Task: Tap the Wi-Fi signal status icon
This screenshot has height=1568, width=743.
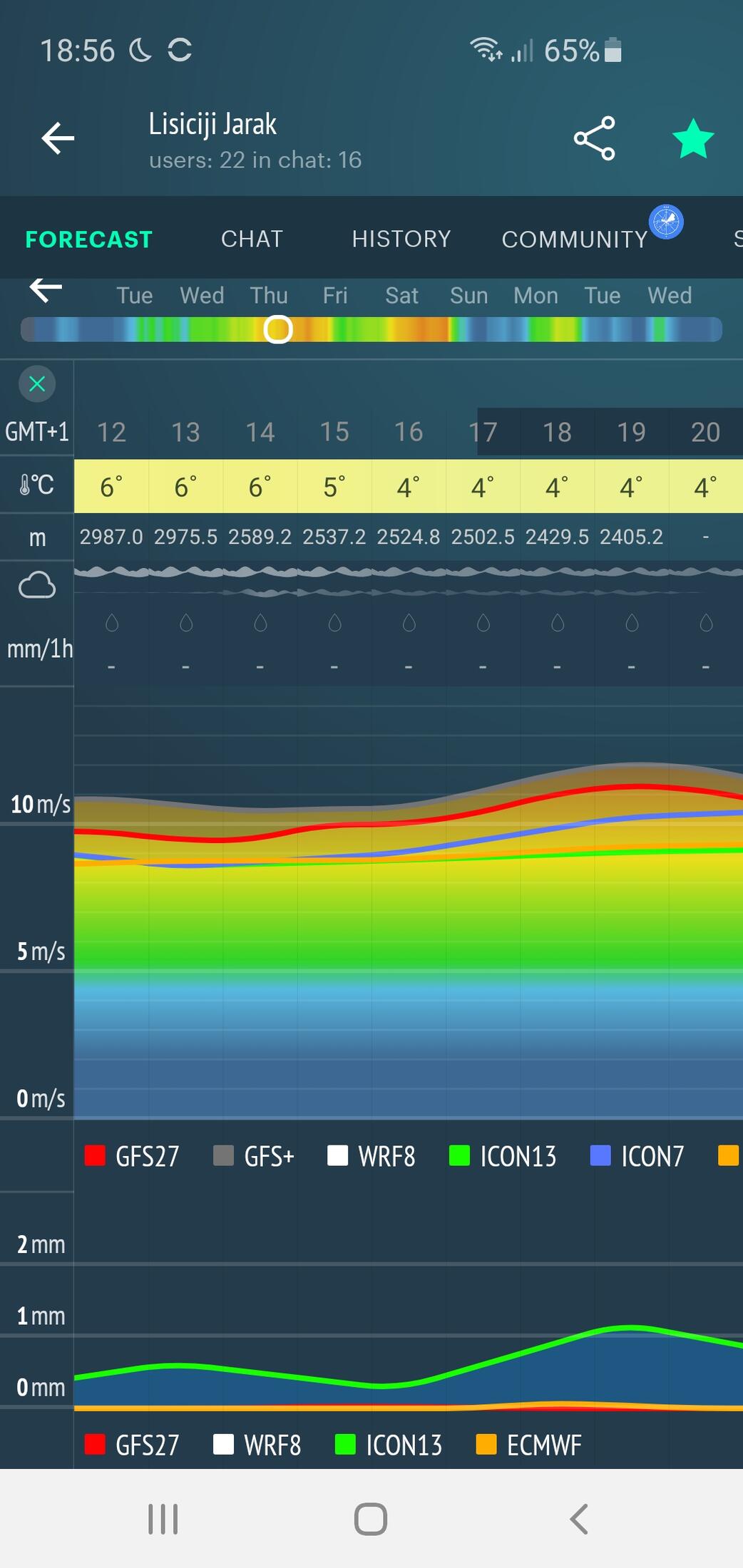Action: pyautogui.click(x=486, y=49)
